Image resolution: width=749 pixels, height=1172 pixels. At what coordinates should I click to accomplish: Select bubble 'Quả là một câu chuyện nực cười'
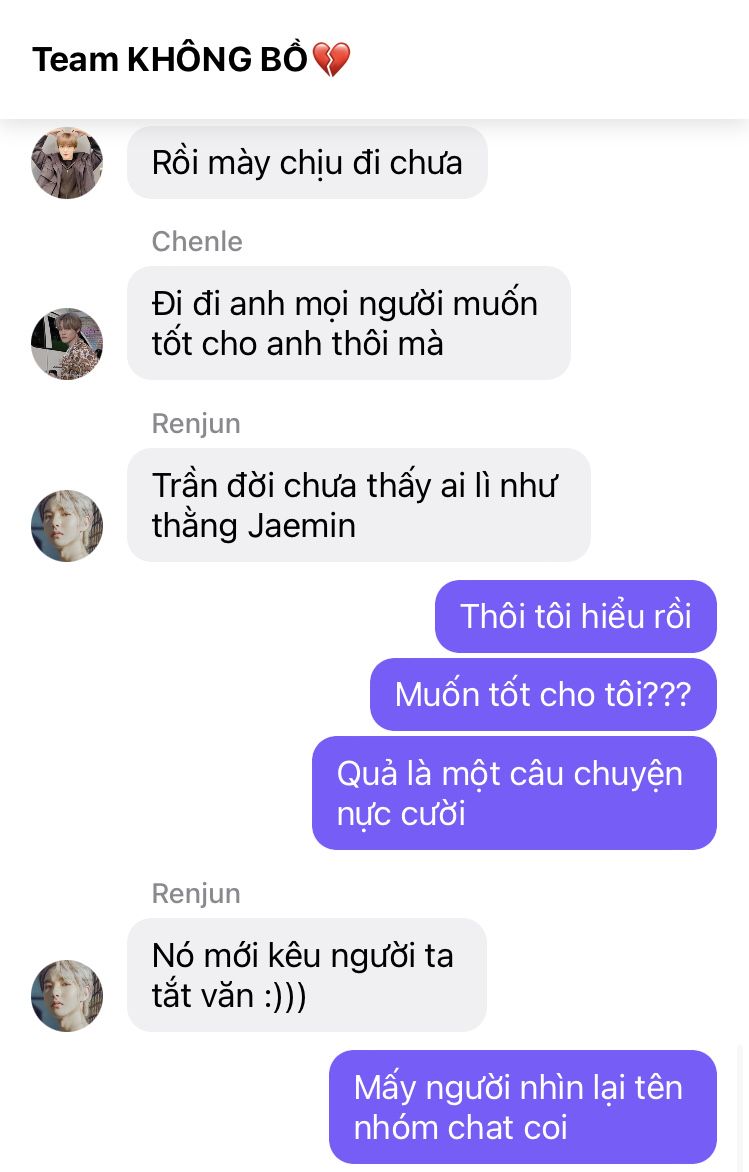(514, 793)
